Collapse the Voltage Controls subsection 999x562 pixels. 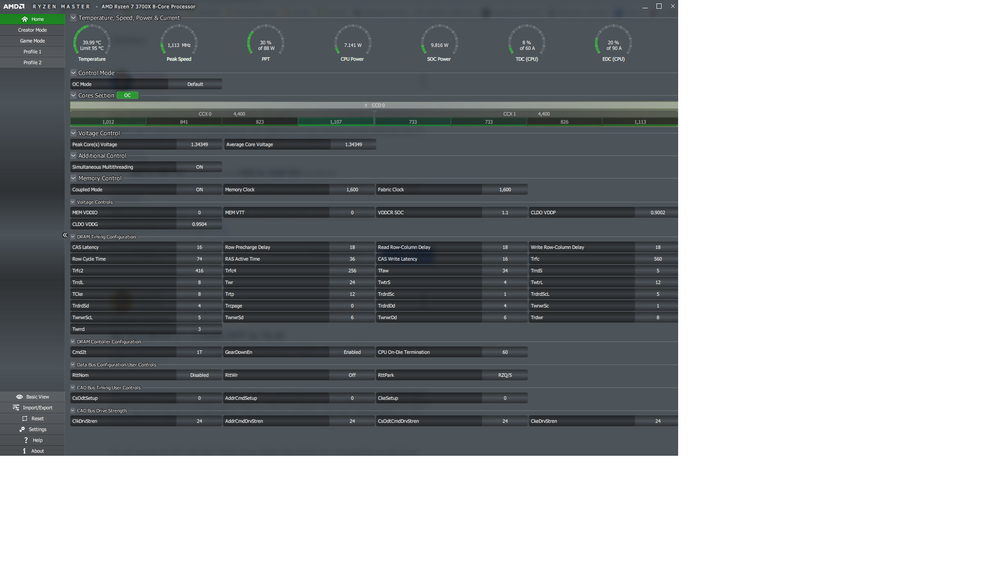tap(73, 202)
